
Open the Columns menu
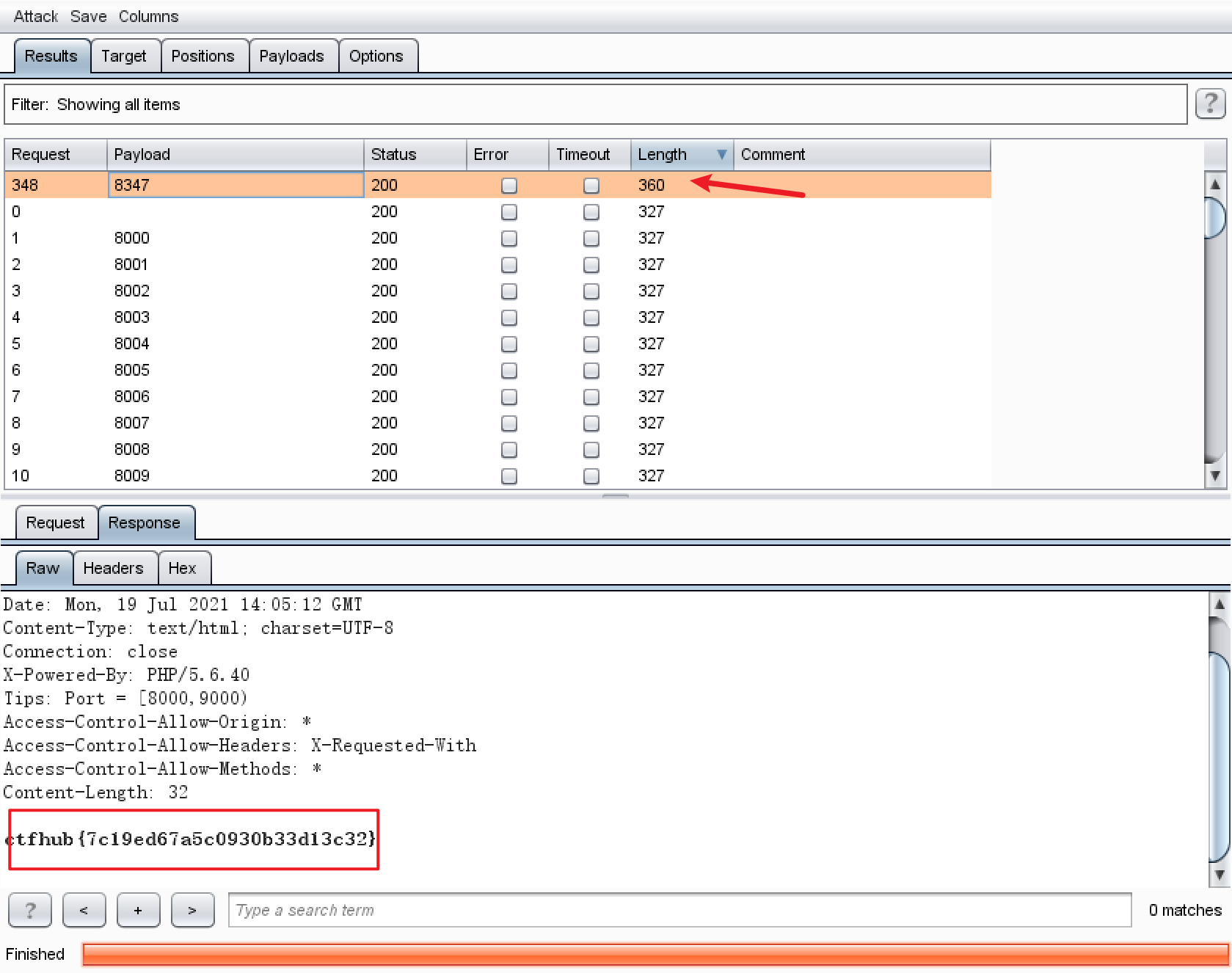coord(148,16)
